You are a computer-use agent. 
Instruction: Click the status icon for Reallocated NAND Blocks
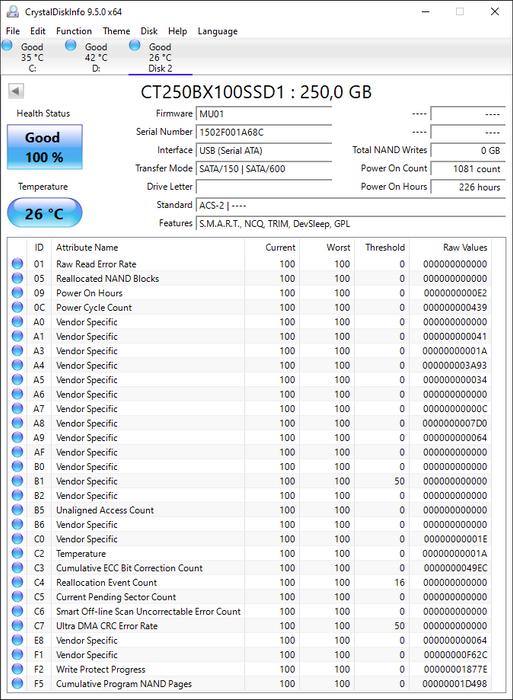point(17,278)
